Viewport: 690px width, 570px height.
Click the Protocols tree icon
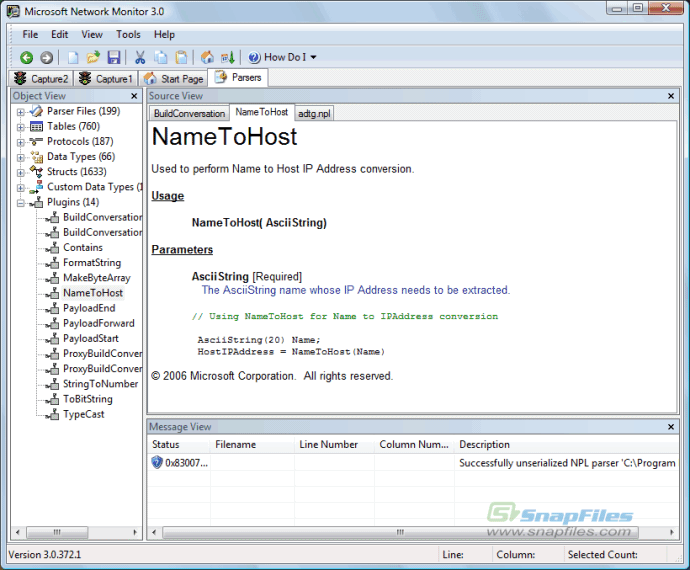(36, 141)
